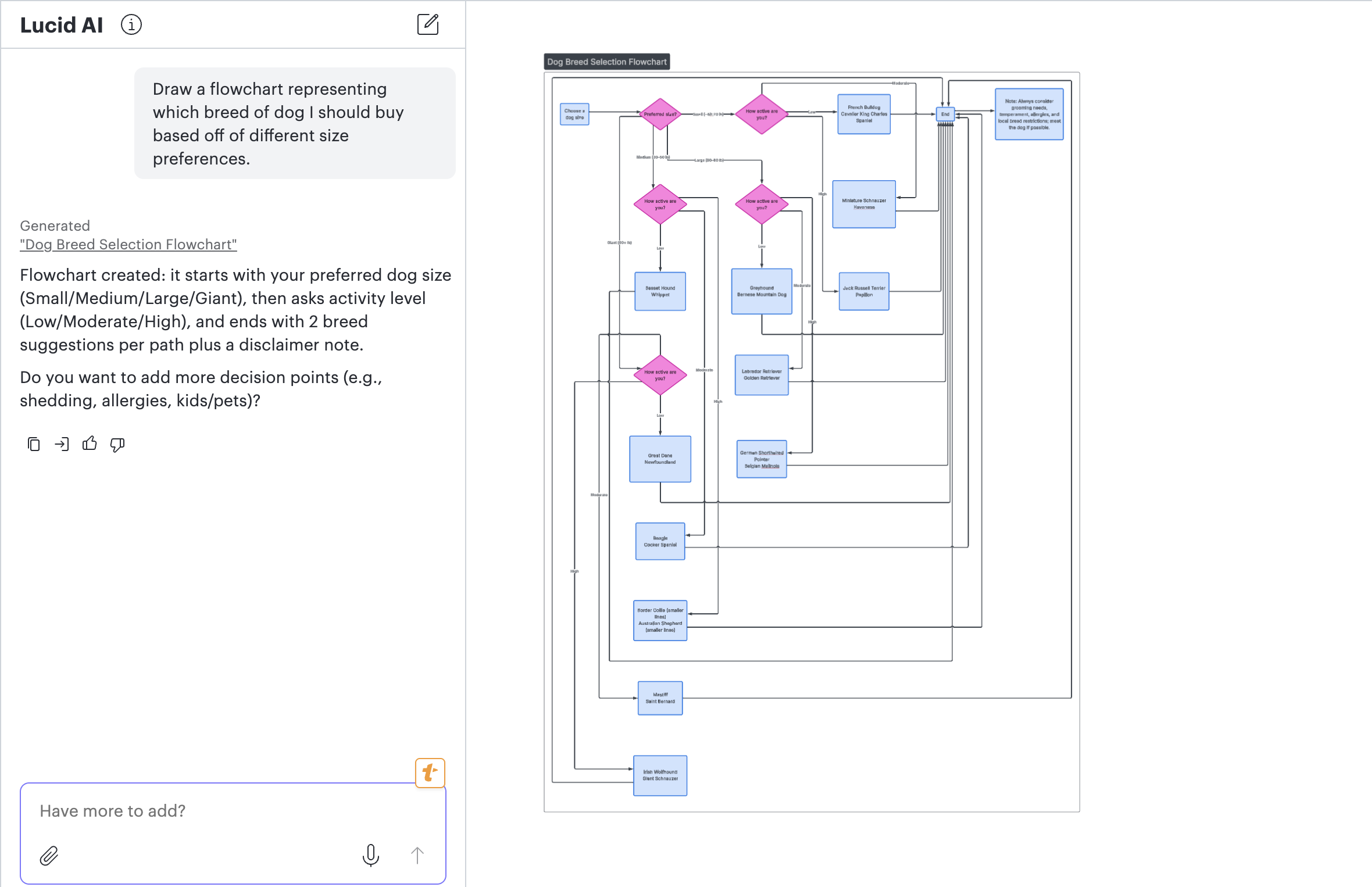Select the Greyhound Bernese Mountain Dog box
This screenshot has width=1372, height=887.
tap(762, 291)
